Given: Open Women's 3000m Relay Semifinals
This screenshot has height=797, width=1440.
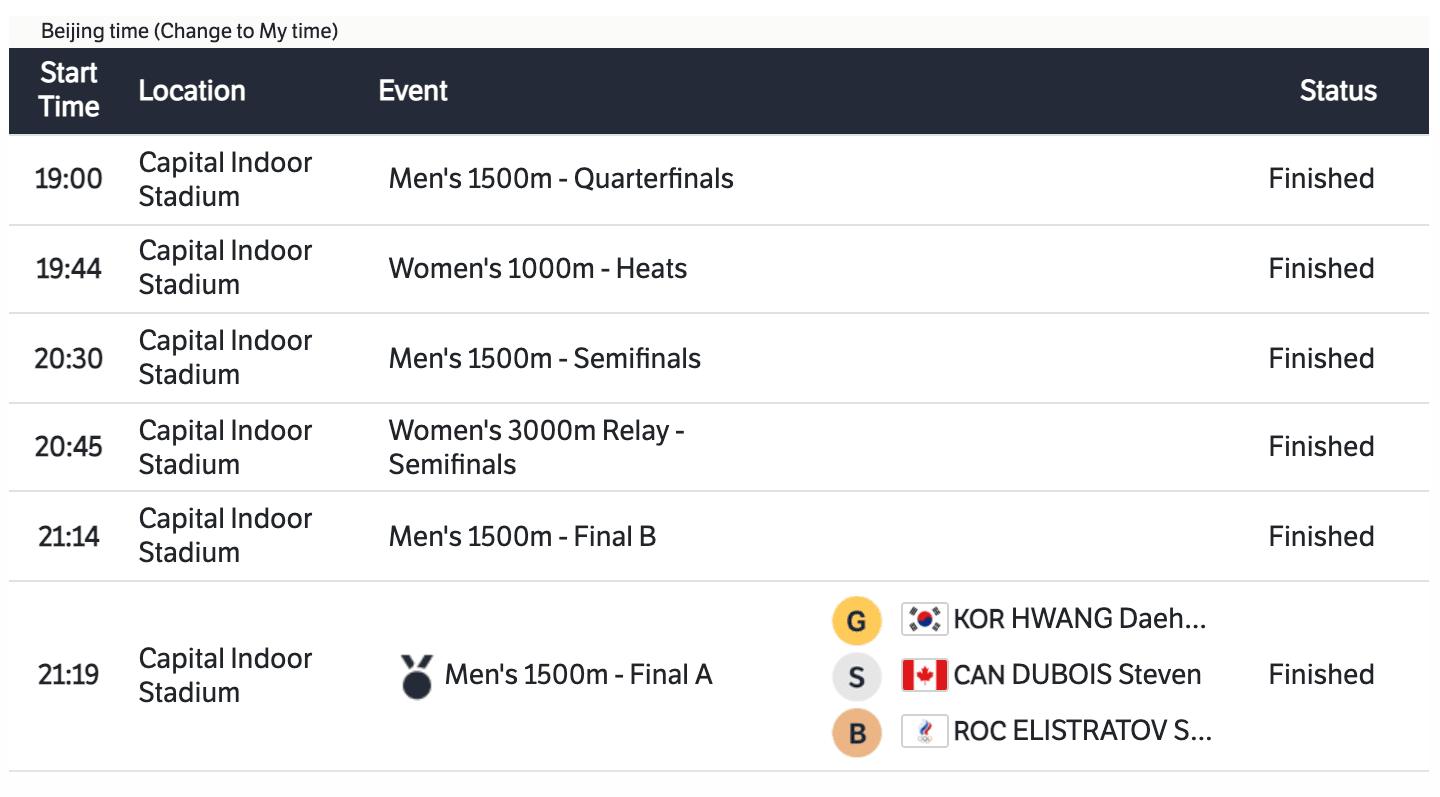Looking at the screenshot, I should click(536, 447).
